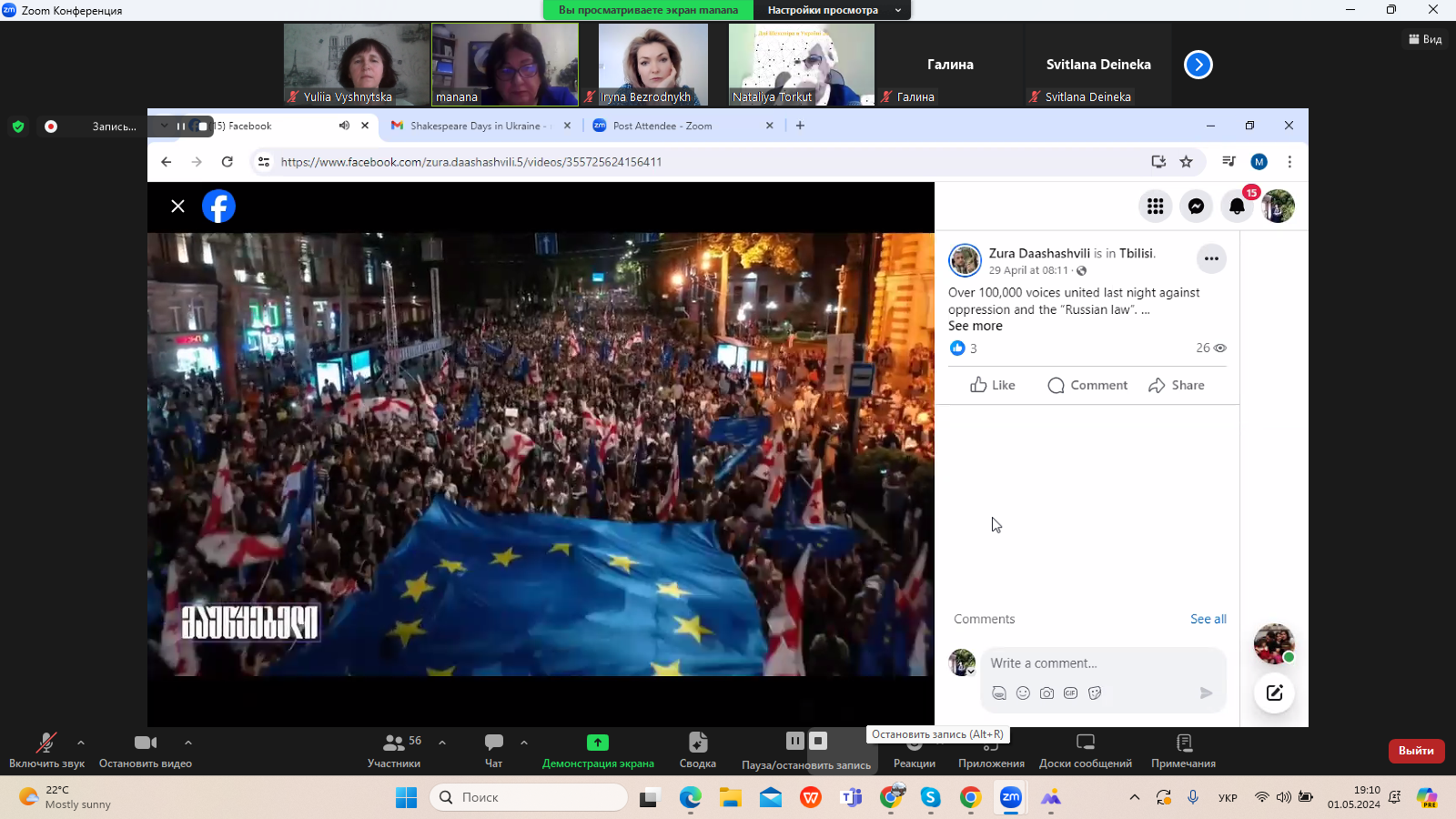
Task: Show next participants with arrow button
Action: point(1198,65)
